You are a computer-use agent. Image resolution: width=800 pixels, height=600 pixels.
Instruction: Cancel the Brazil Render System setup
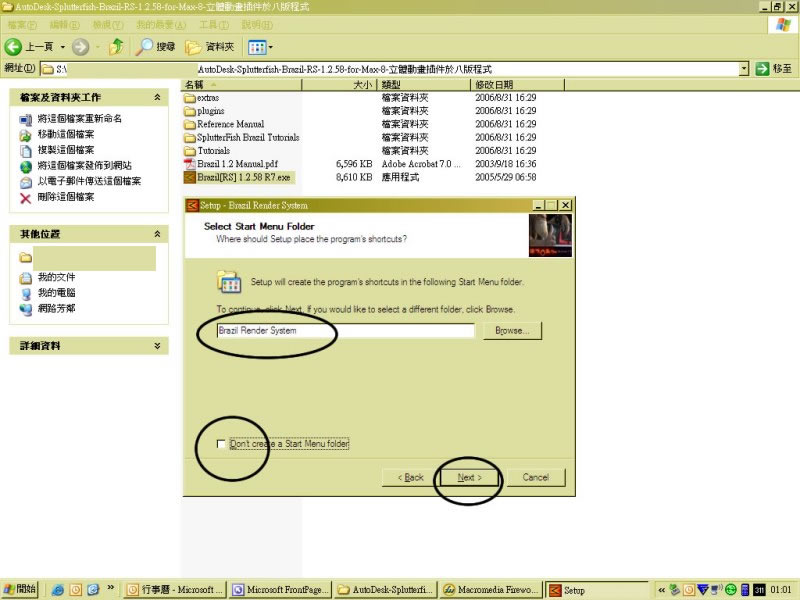[x=536, y=478]
